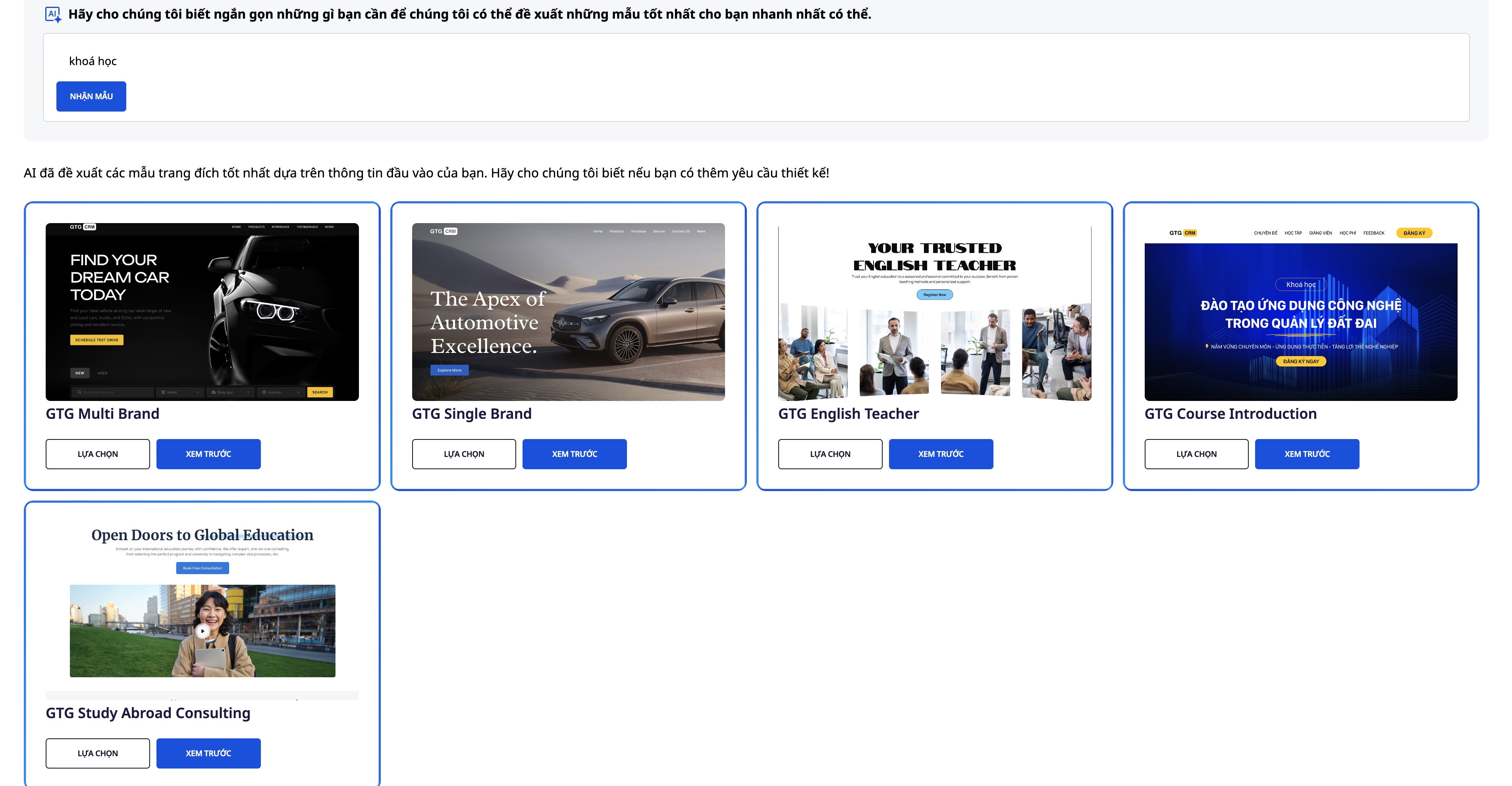This screenshot has width=1512, height=786.
Task: Select LỰA CHỌN for GTG Multi Brand
Action: point(97,454)
